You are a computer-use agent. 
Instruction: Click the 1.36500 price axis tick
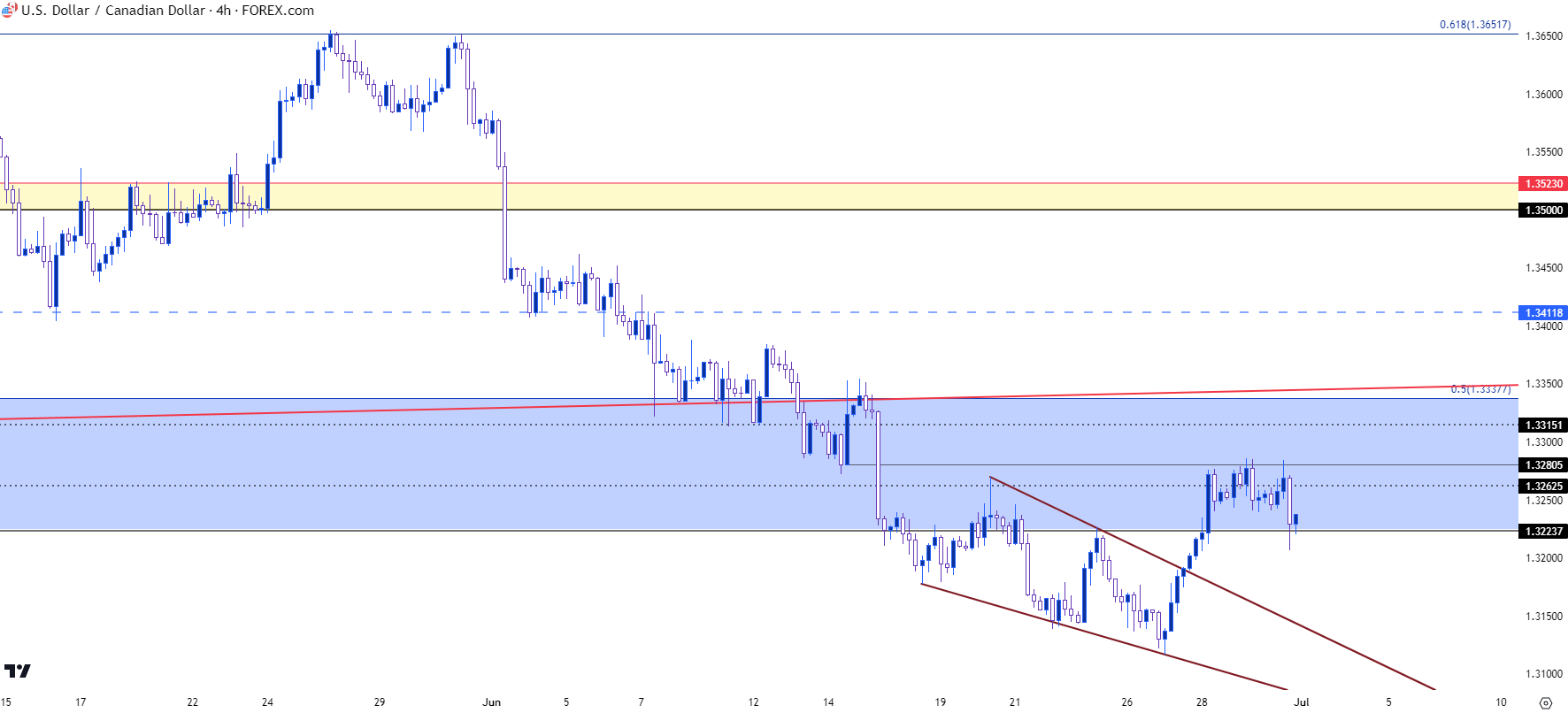tap(1544, 36)
